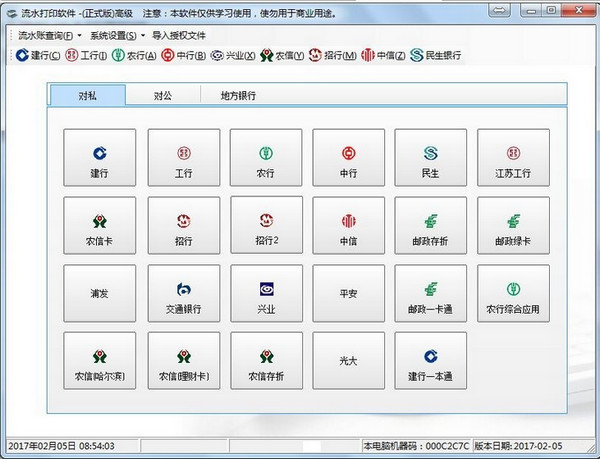
Task: Switch to the 对公 tab
Action: pos(163,95)
